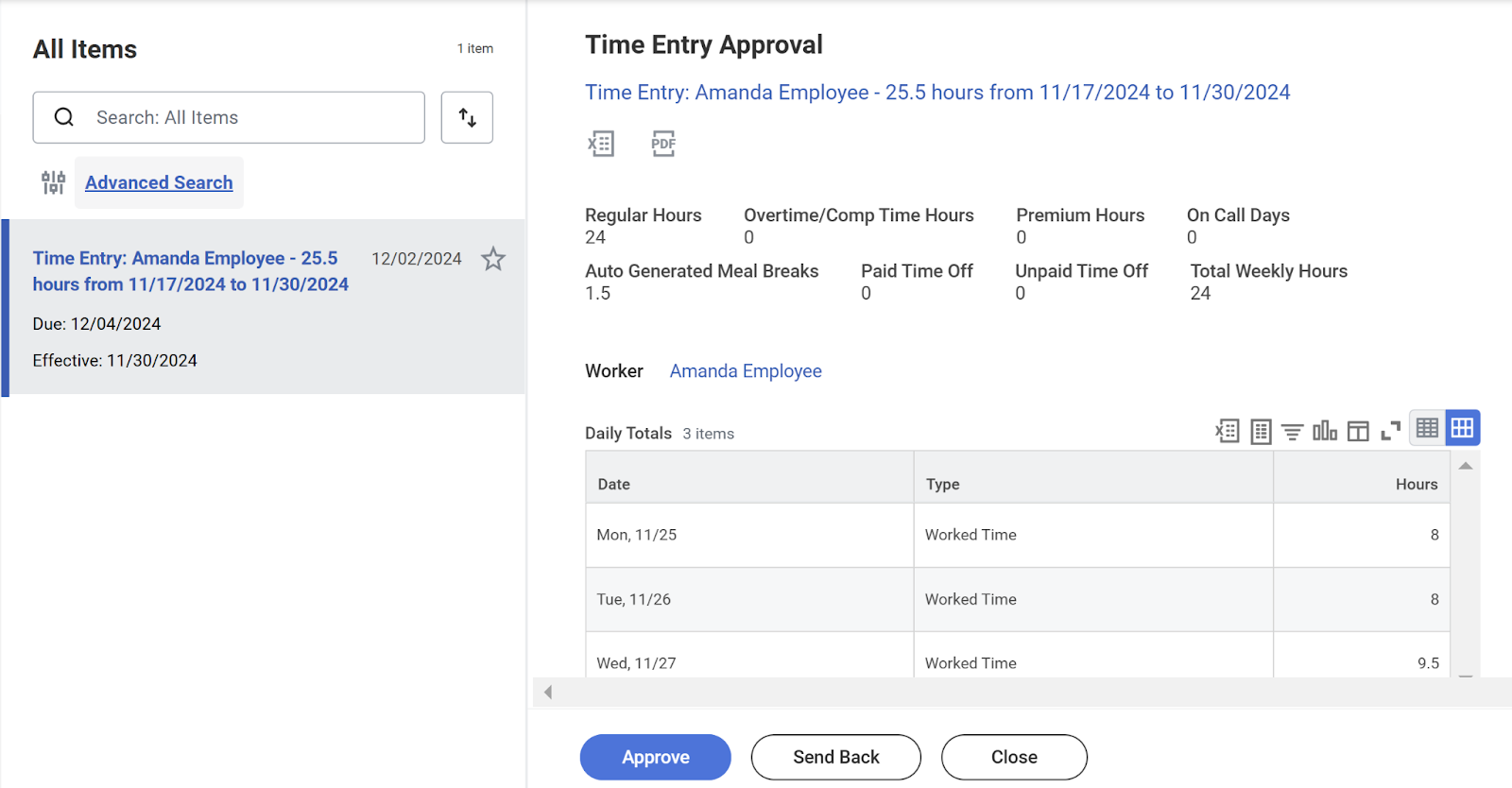Image resolution: width=1512 pixels, height=788 pixels.
Task: Click the Effective: 11/30/2024 text
Action: (115, 361)
